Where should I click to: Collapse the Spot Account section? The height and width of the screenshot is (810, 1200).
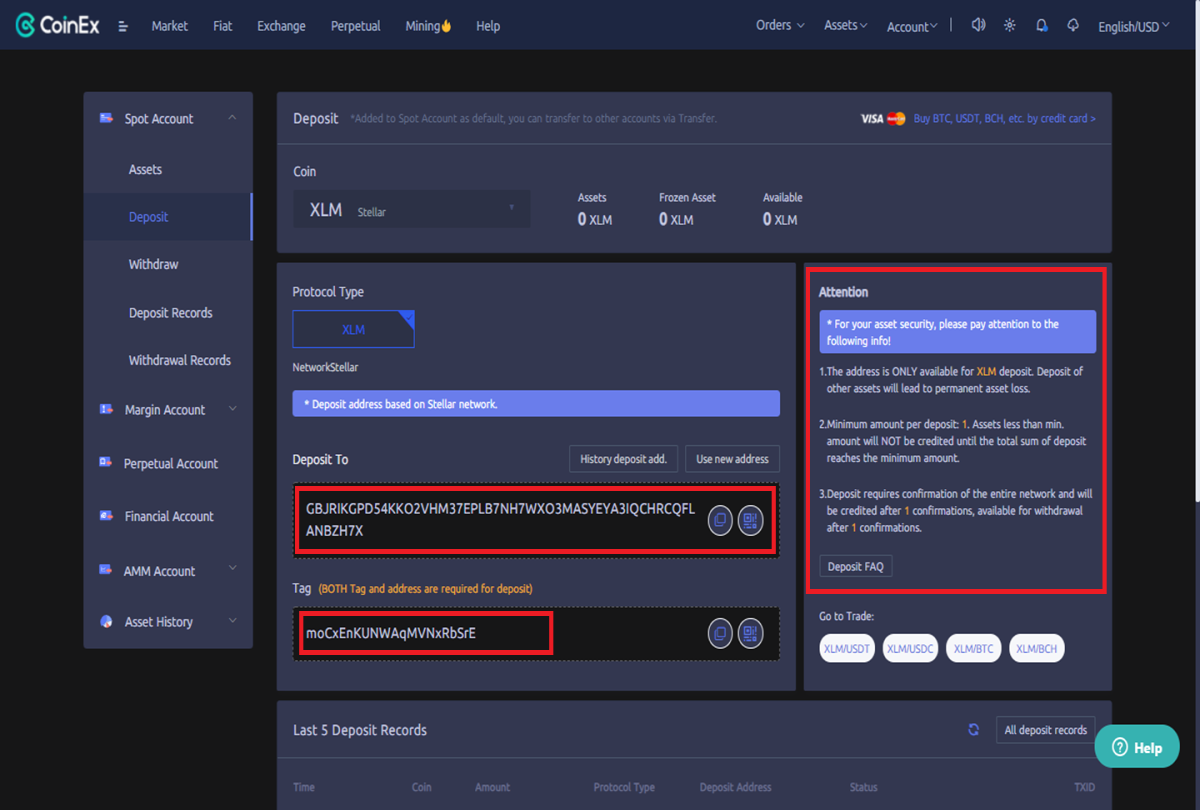click(x=233, y=118)
